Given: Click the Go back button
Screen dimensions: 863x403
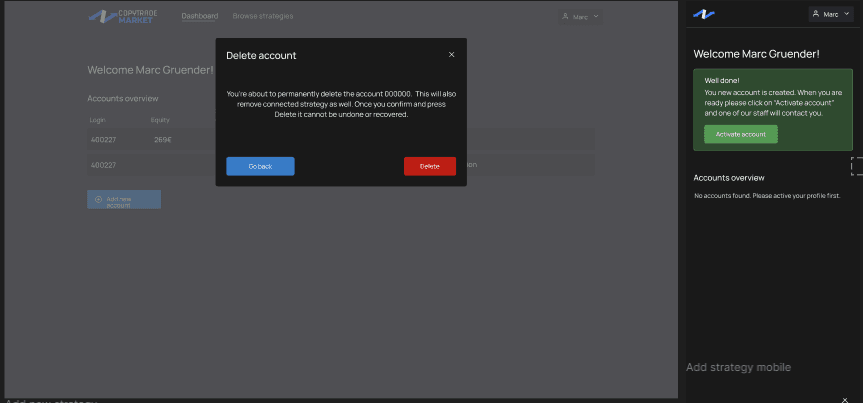Looking at the screenshot, I should (x=260, y=166).
